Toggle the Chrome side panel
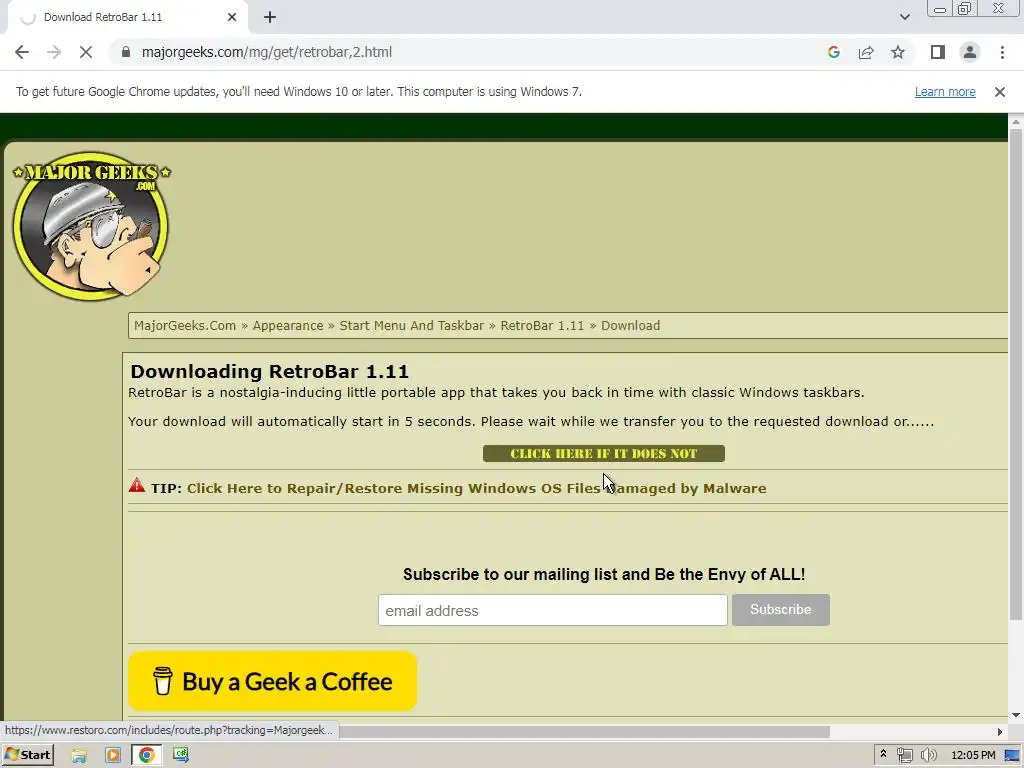Image resolution: width=1024 pixels, height=768 pixels. pos(938,52)
